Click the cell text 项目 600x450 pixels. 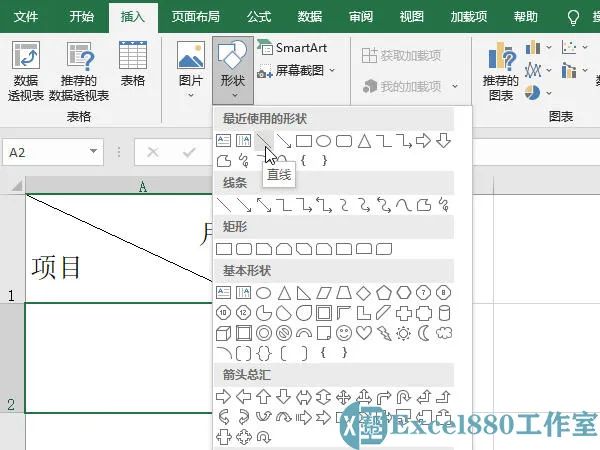pyautogui.click(x=56, y=267)
